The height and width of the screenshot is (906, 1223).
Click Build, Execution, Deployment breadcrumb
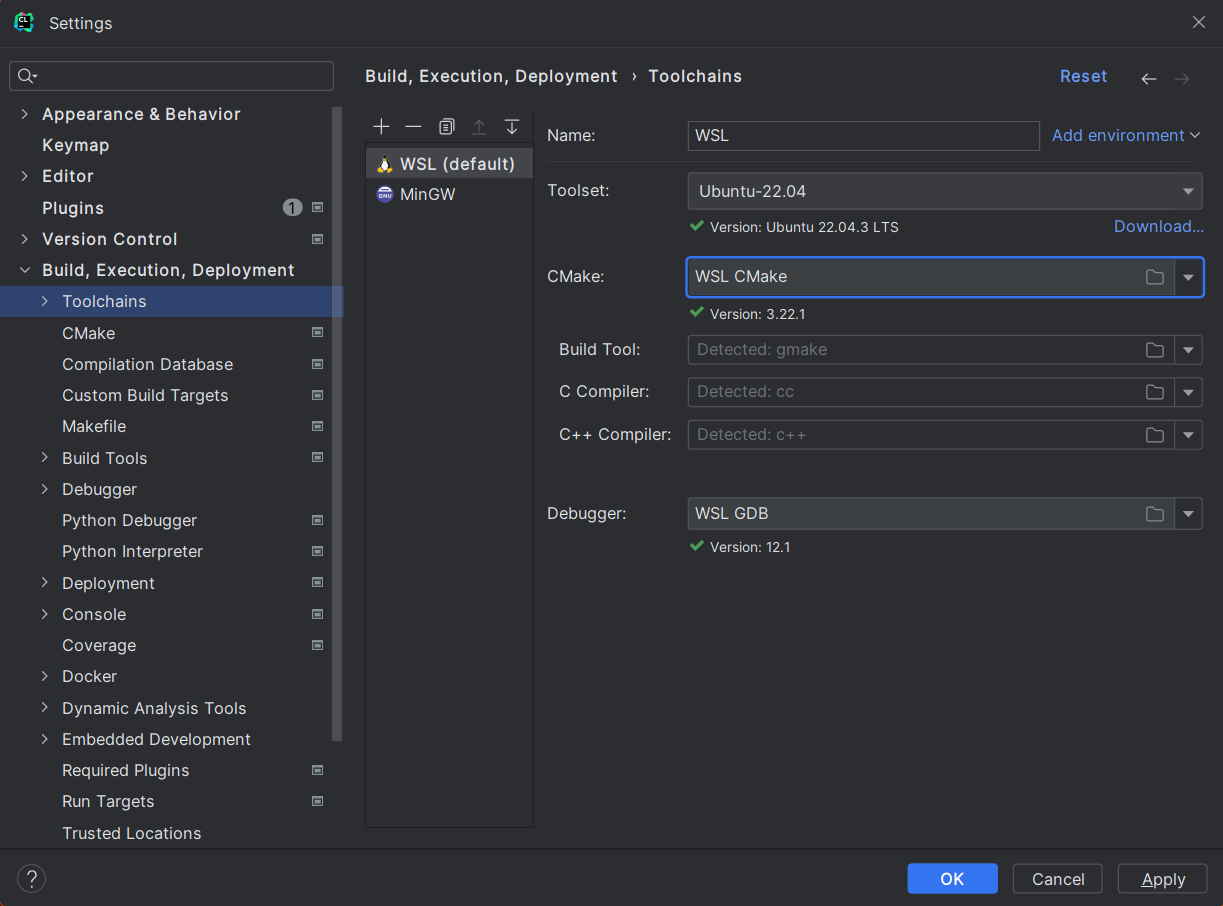pyautogui.click(x=491, y=76)
